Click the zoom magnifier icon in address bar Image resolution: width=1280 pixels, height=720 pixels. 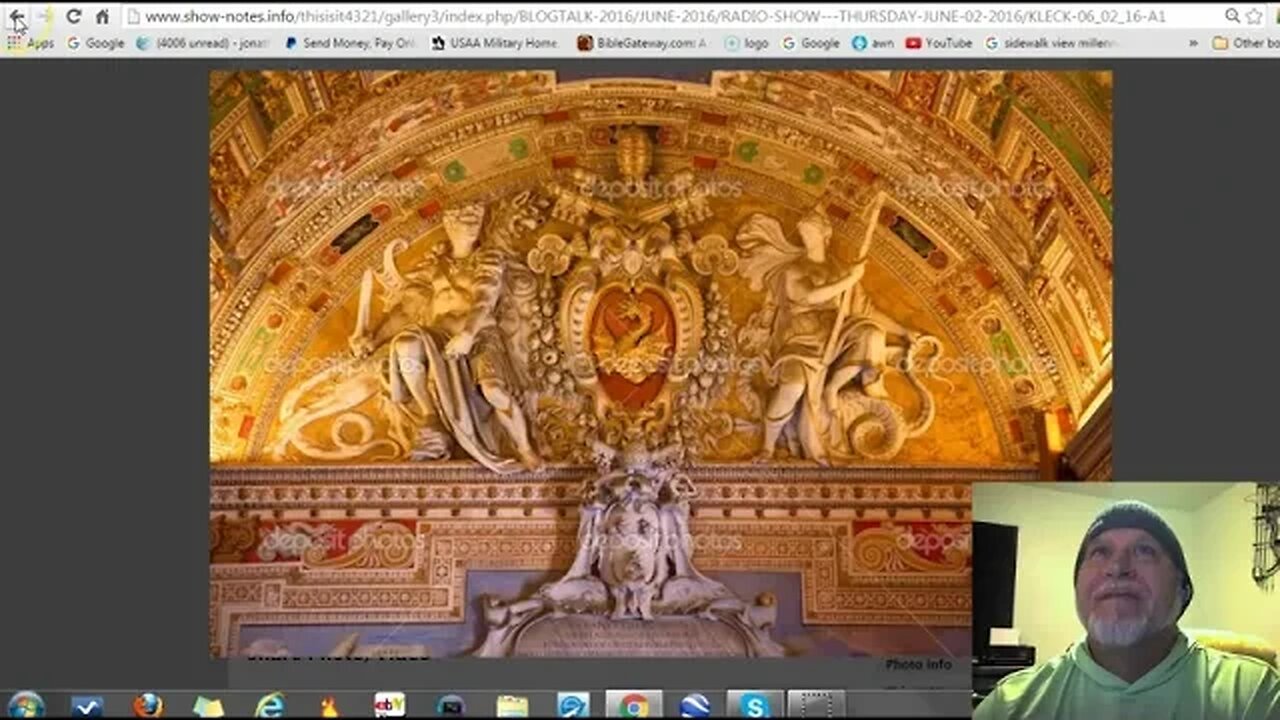coord(1232,17)
